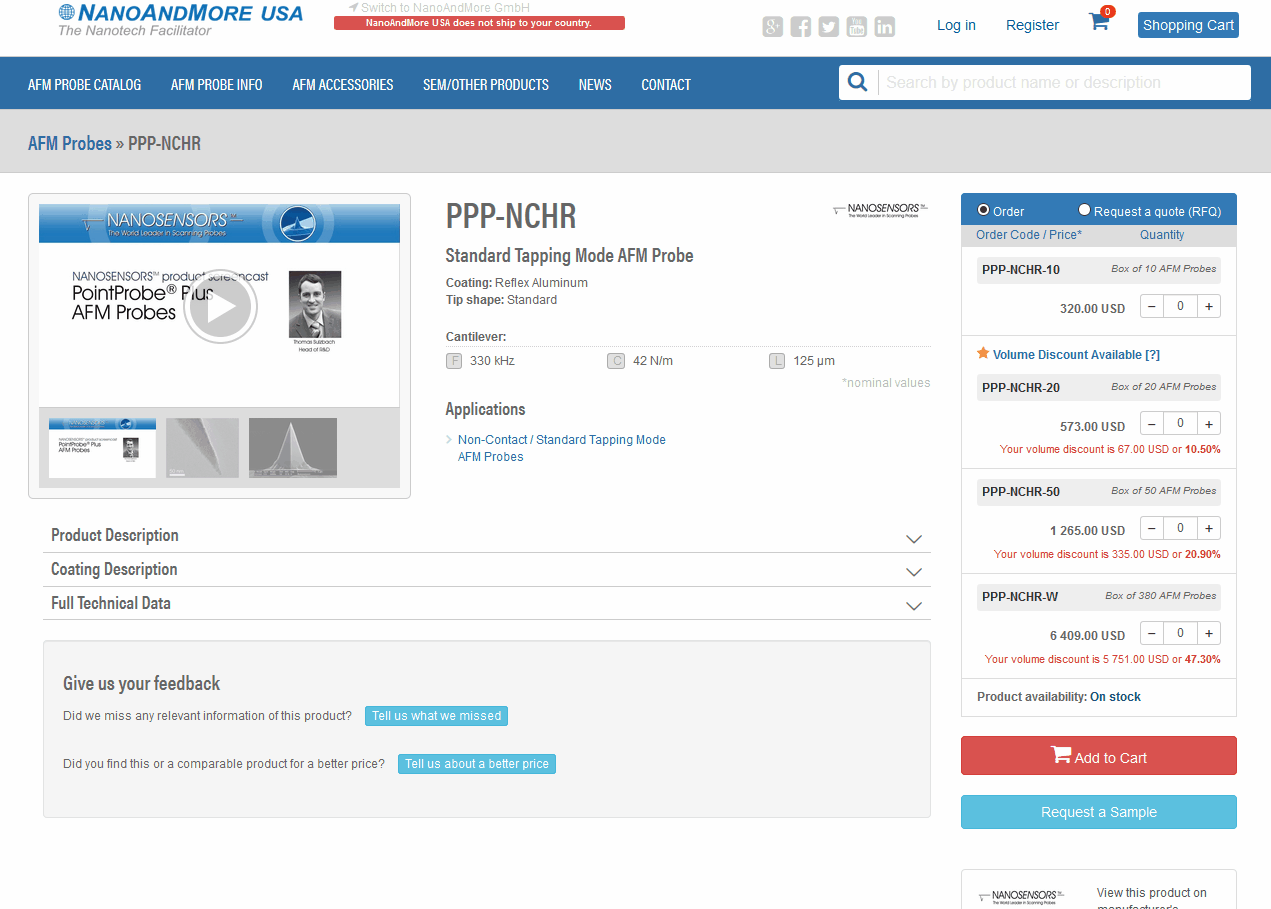1271x909 pixels.
Task: Open the Twitter social icon
Action: coord(829,27)
